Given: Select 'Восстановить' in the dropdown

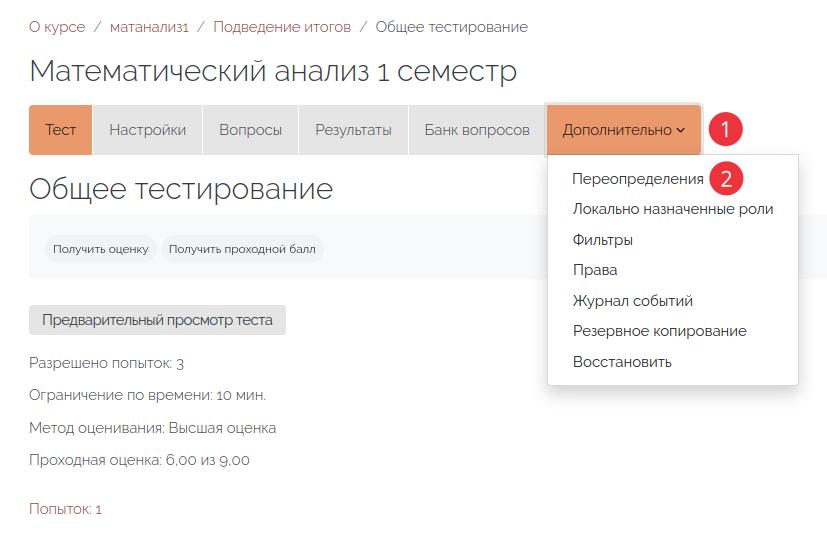Looking at the screenshot, I should 622,362.
